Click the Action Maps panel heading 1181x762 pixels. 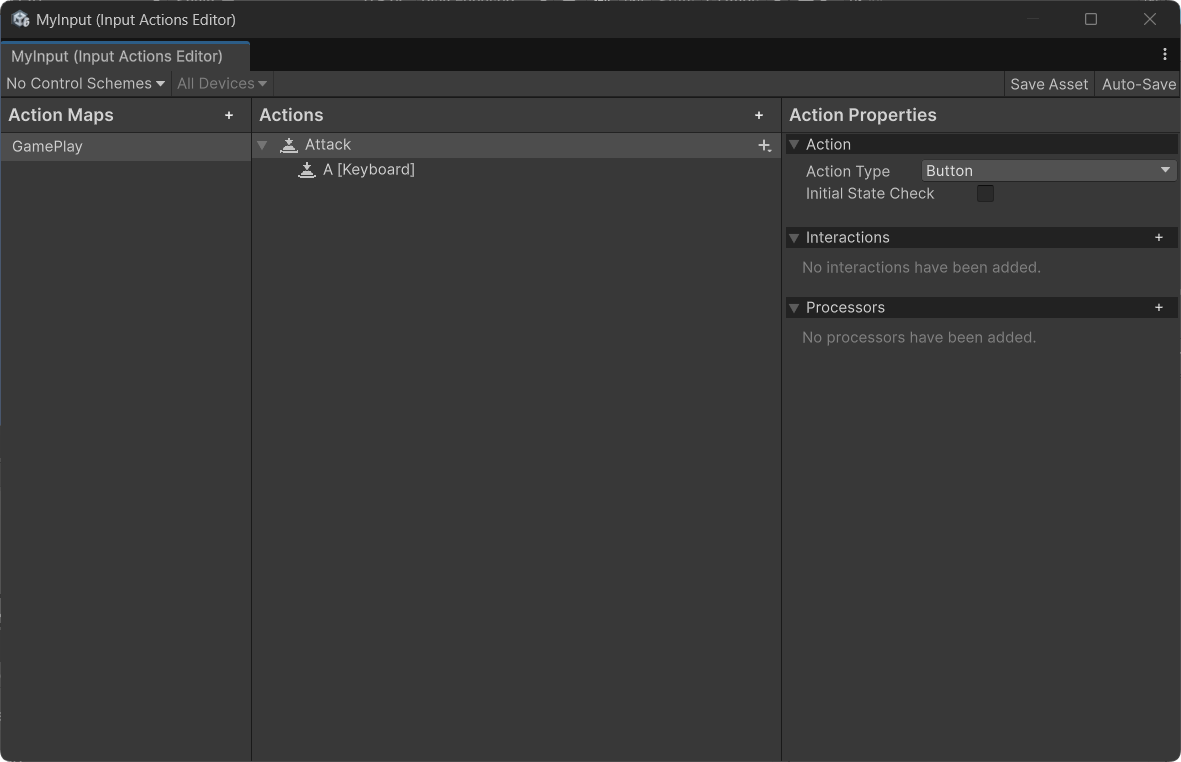coord(61,115)
